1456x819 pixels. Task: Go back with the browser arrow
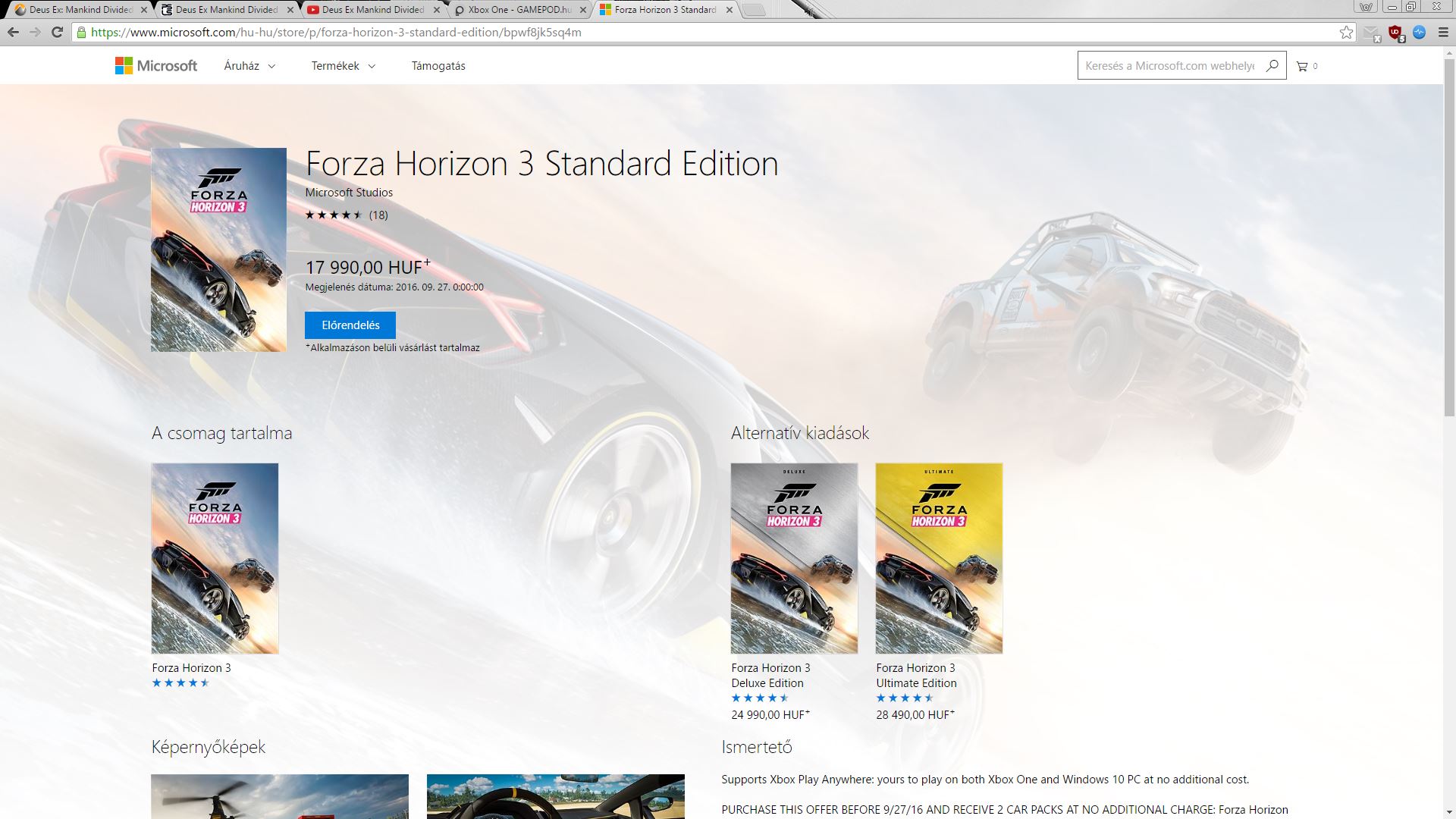click(x=13, y=33)
